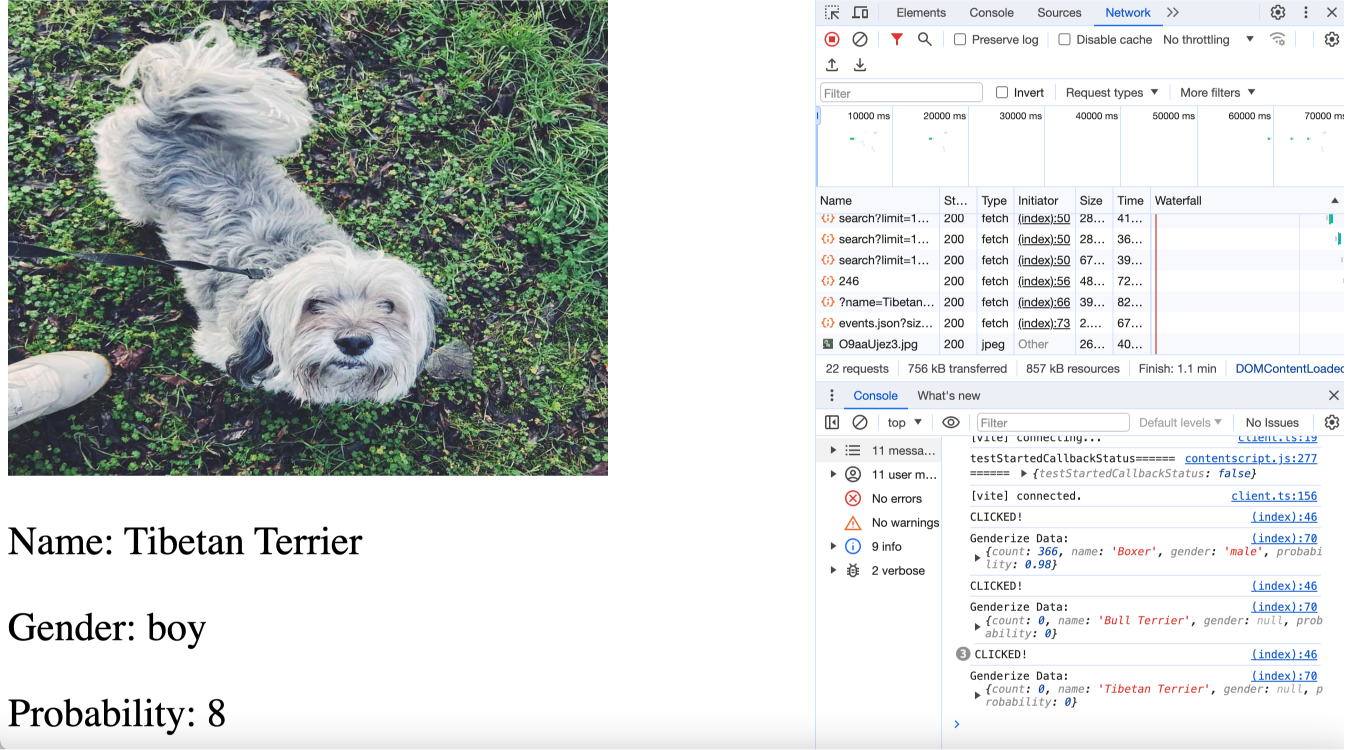Clear the console output

[x=860, y=423]
